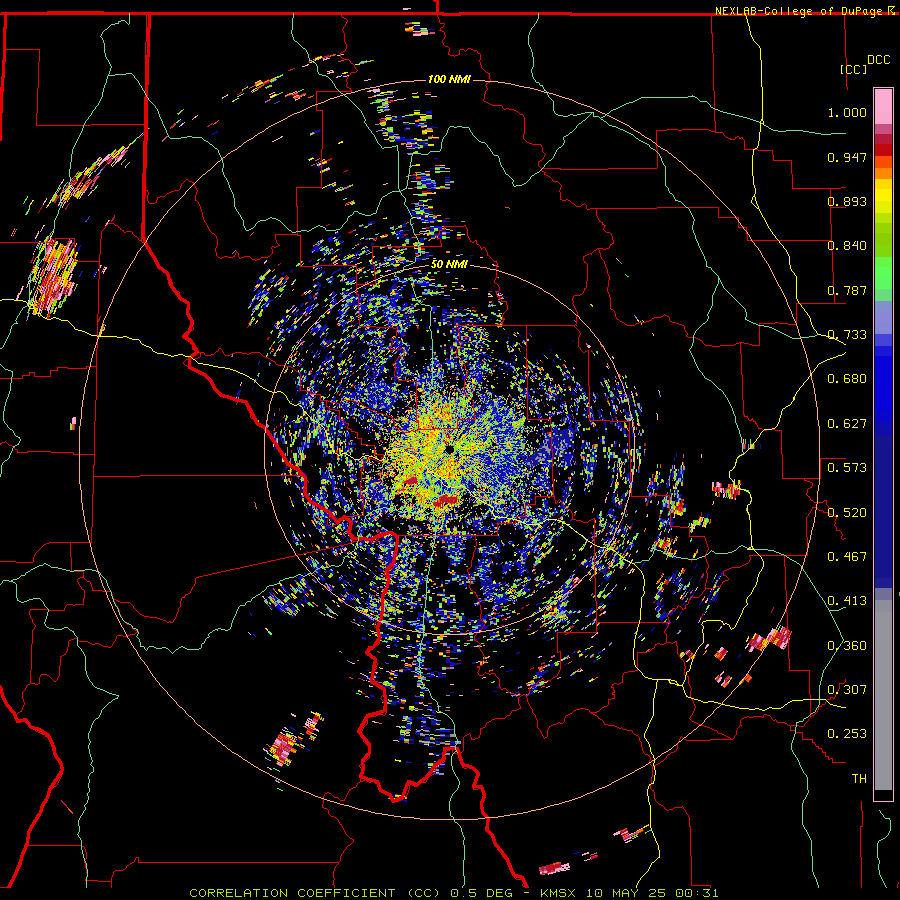Select the 0.840 scale value
The image size is (900, 900).
click(847, 246)
